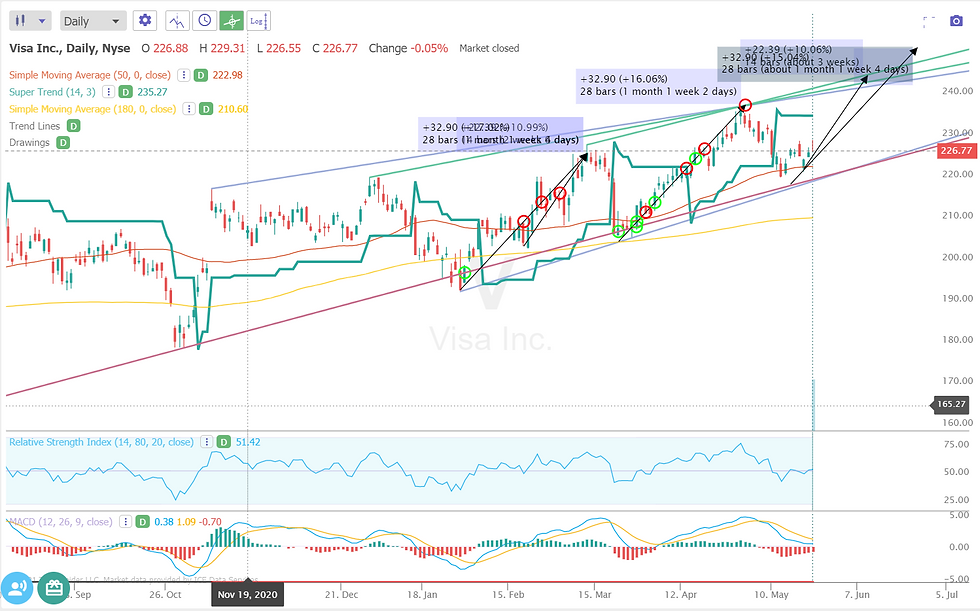Click the +22.39 (+10.06%) measurement label
The width and height of the screenshot is (980, 611).
(x=788, y=49)
